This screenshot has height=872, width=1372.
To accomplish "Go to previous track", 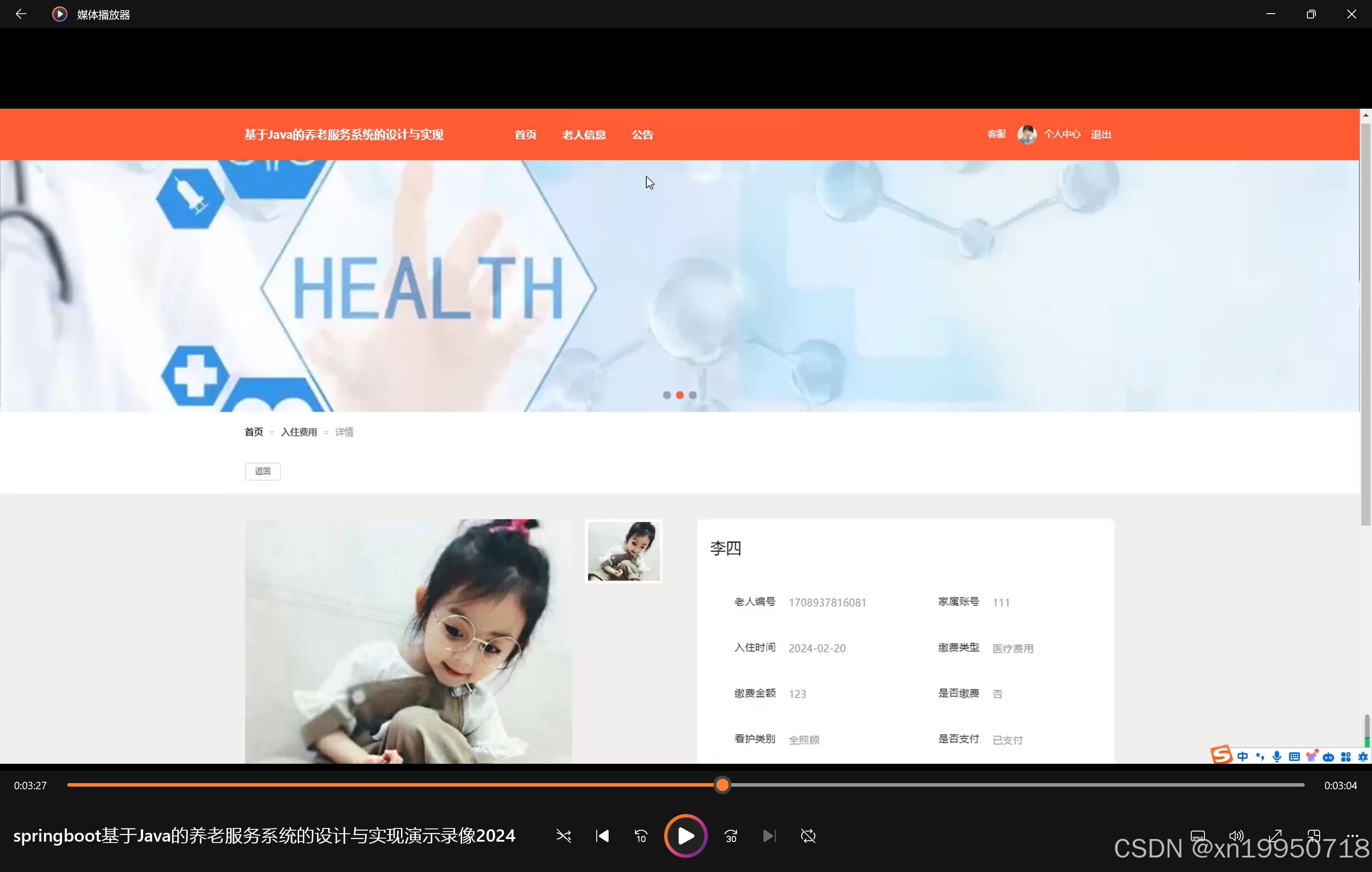I will pyautogui.click(x=602, y=836).
